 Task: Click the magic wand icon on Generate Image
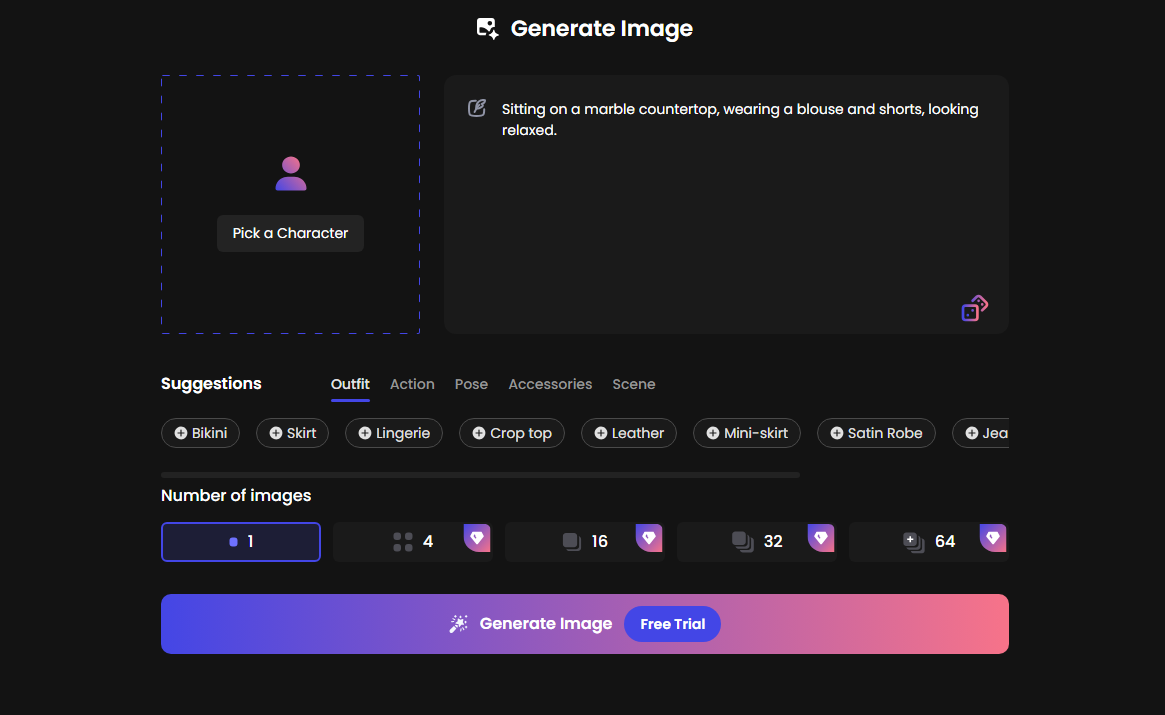point(458,623)
